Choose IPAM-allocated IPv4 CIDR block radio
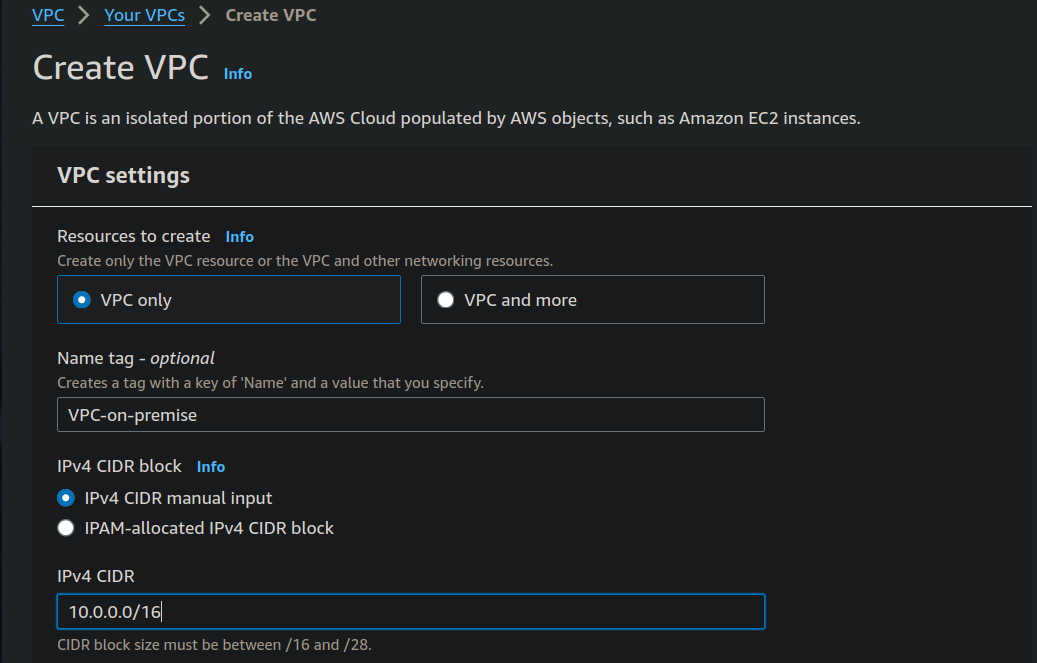The image size is (1037, 663). point(66,528)
